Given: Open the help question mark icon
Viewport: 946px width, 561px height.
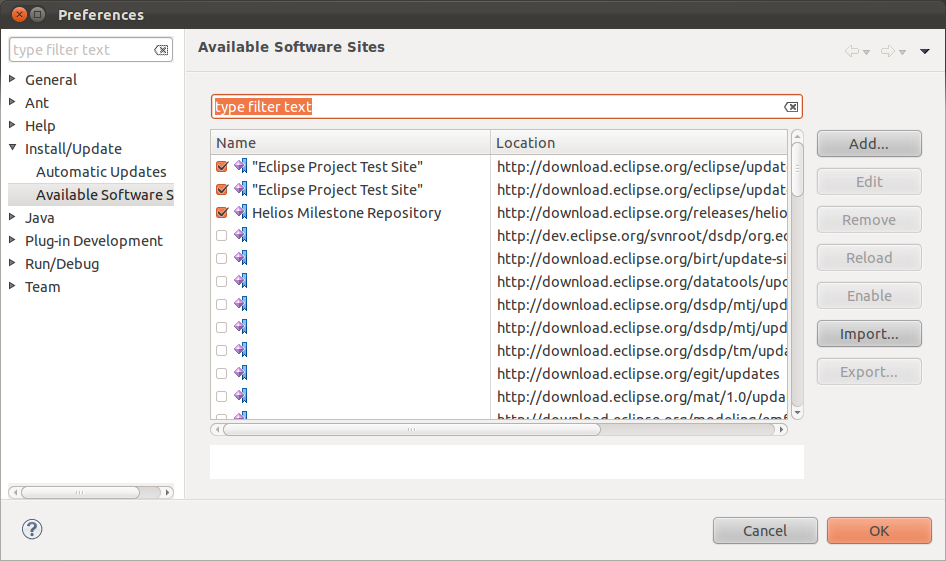Looking at the screenshot, I should (32, 530).
